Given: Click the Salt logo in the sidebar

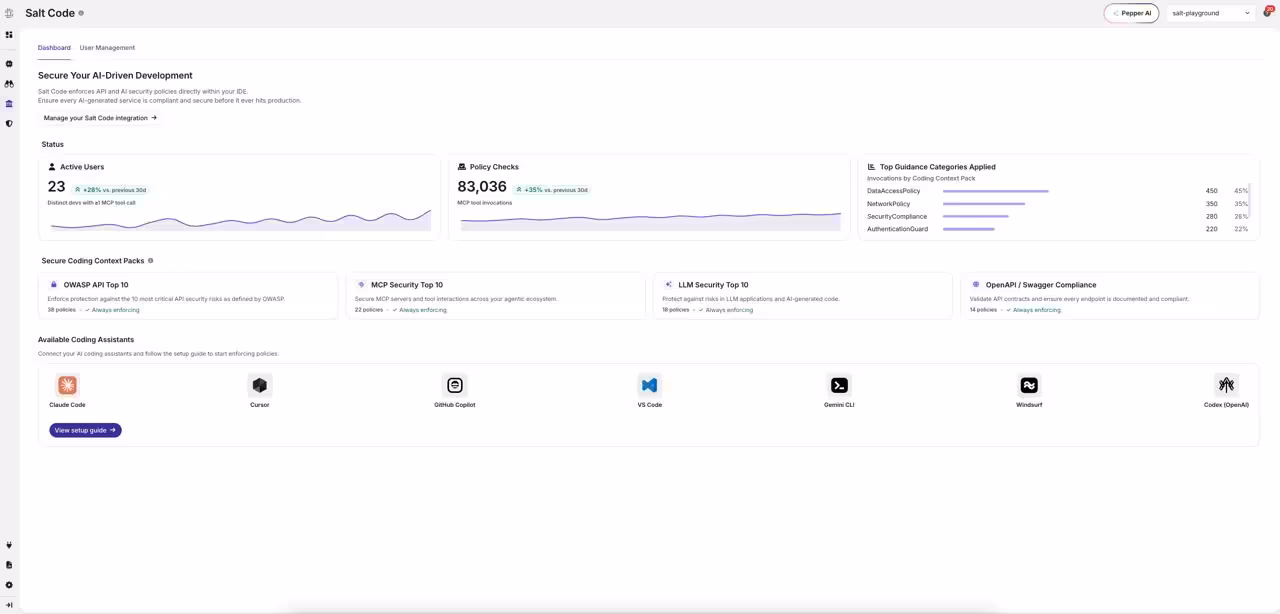Looking at the screenshot, I should coord(9,13).
